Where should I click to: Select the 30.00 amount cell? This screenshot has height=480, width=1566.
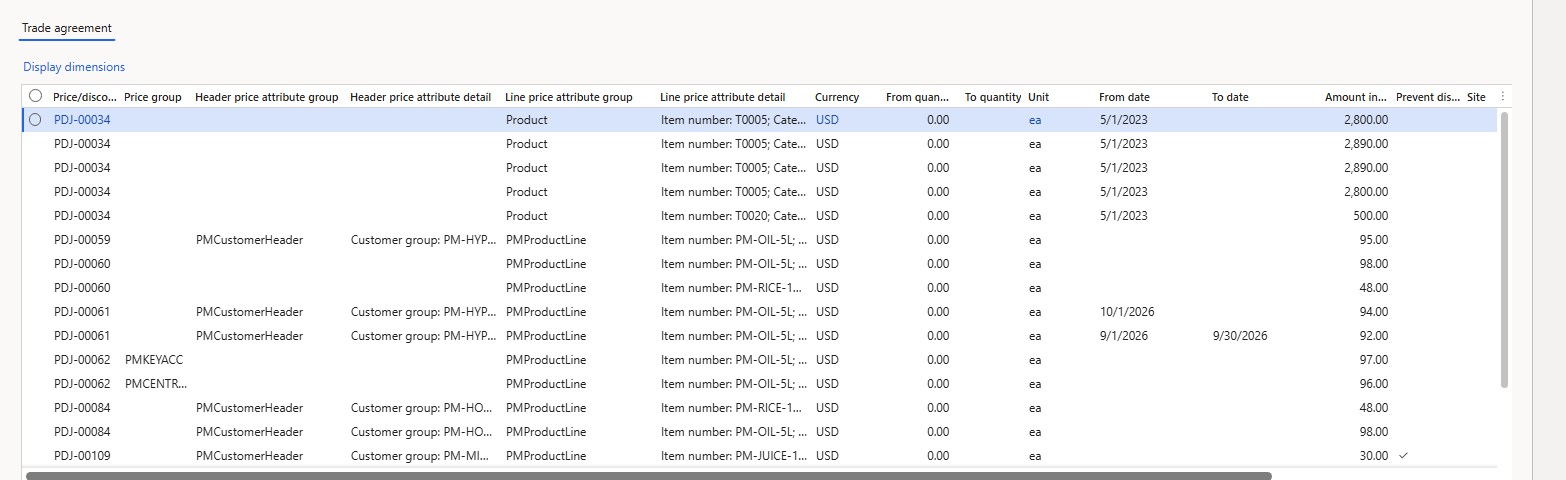(x=1374, y=456)
